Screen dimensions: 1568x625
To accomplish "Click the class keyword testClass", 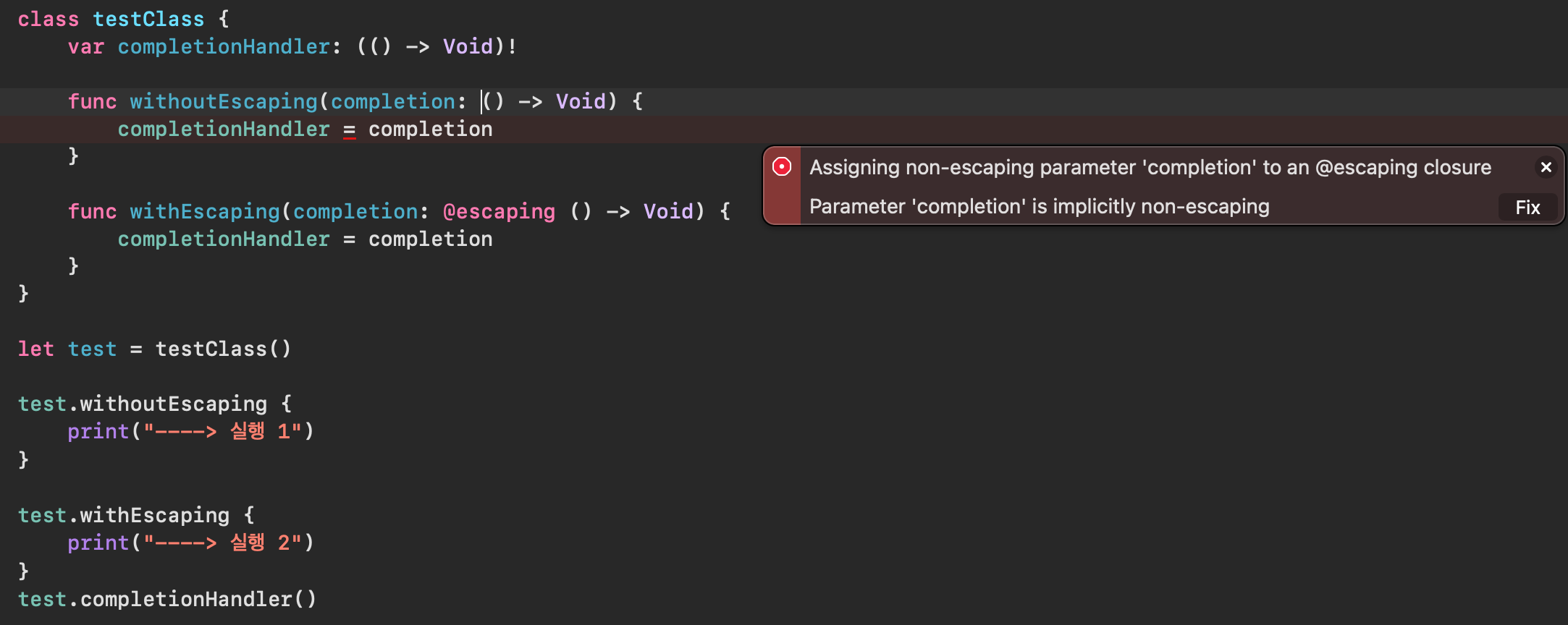I will [48, 19].
